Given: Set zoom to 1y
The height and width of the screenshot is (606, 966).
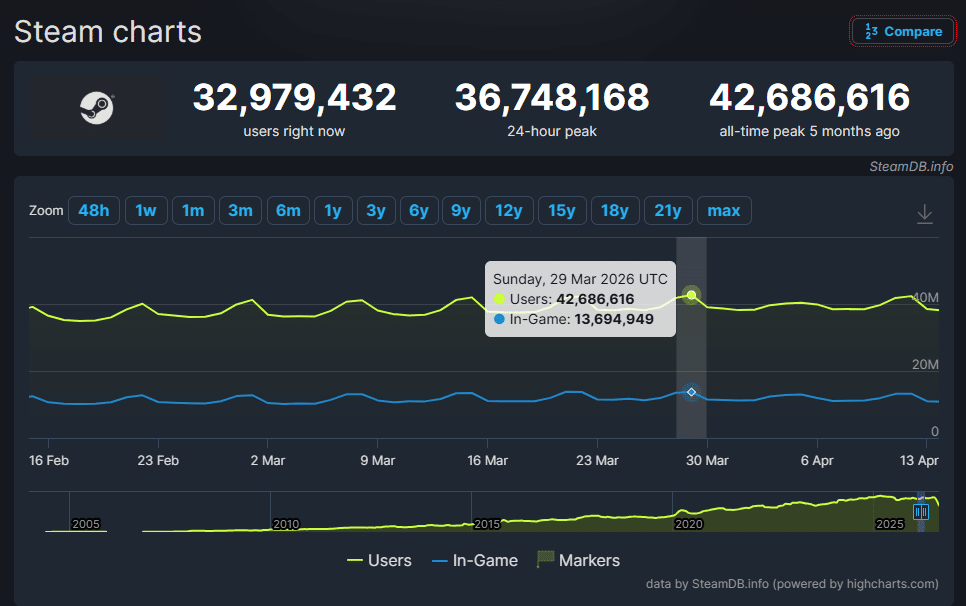Looking at the screenshot, I should point(333,211).
